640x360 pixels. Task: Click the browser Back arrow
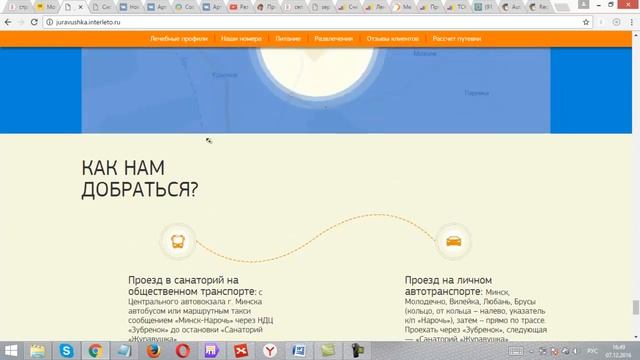(x=8, y=22)
